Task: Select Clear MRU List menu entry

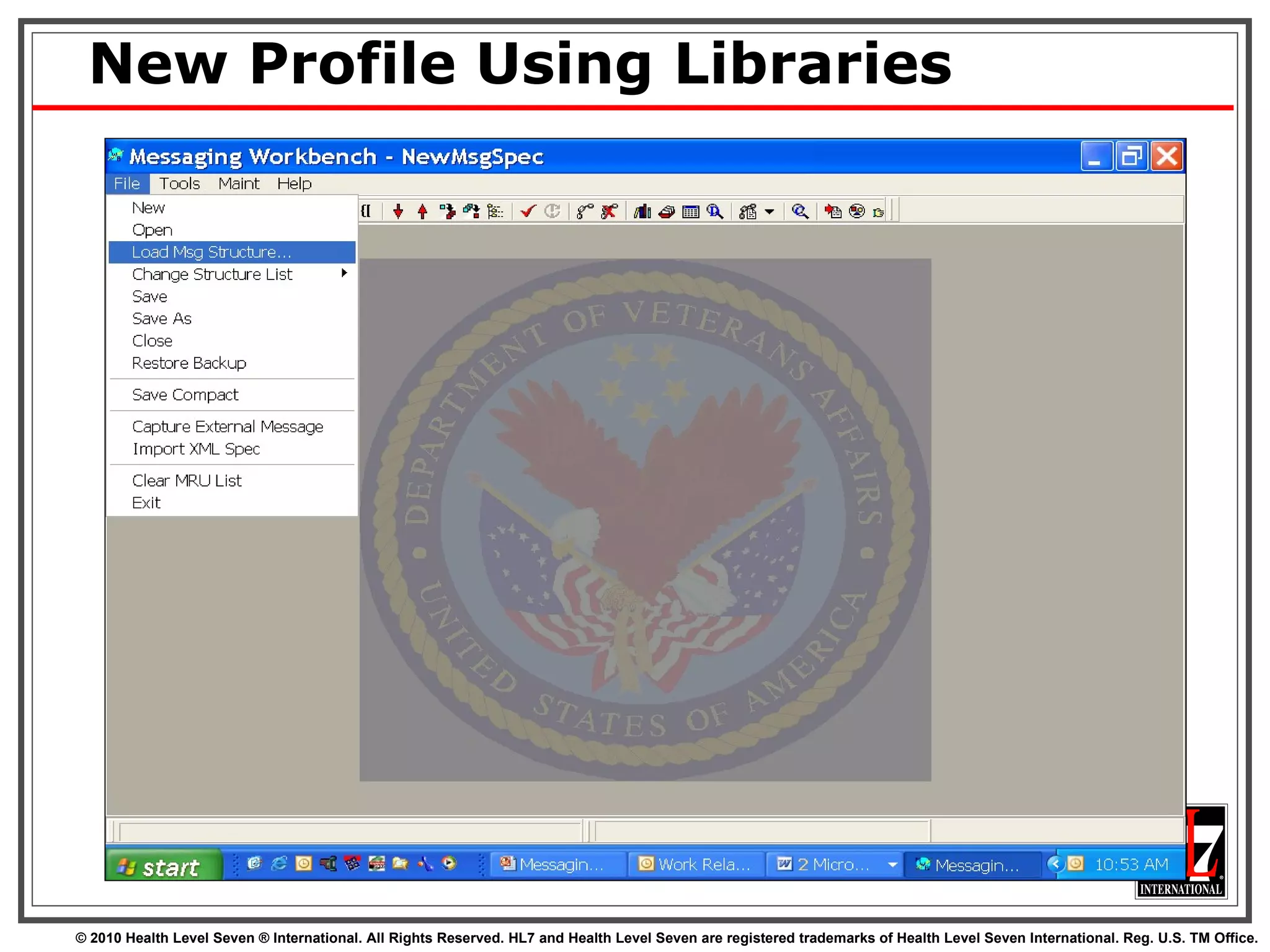Action: click(x=232, y=481)
